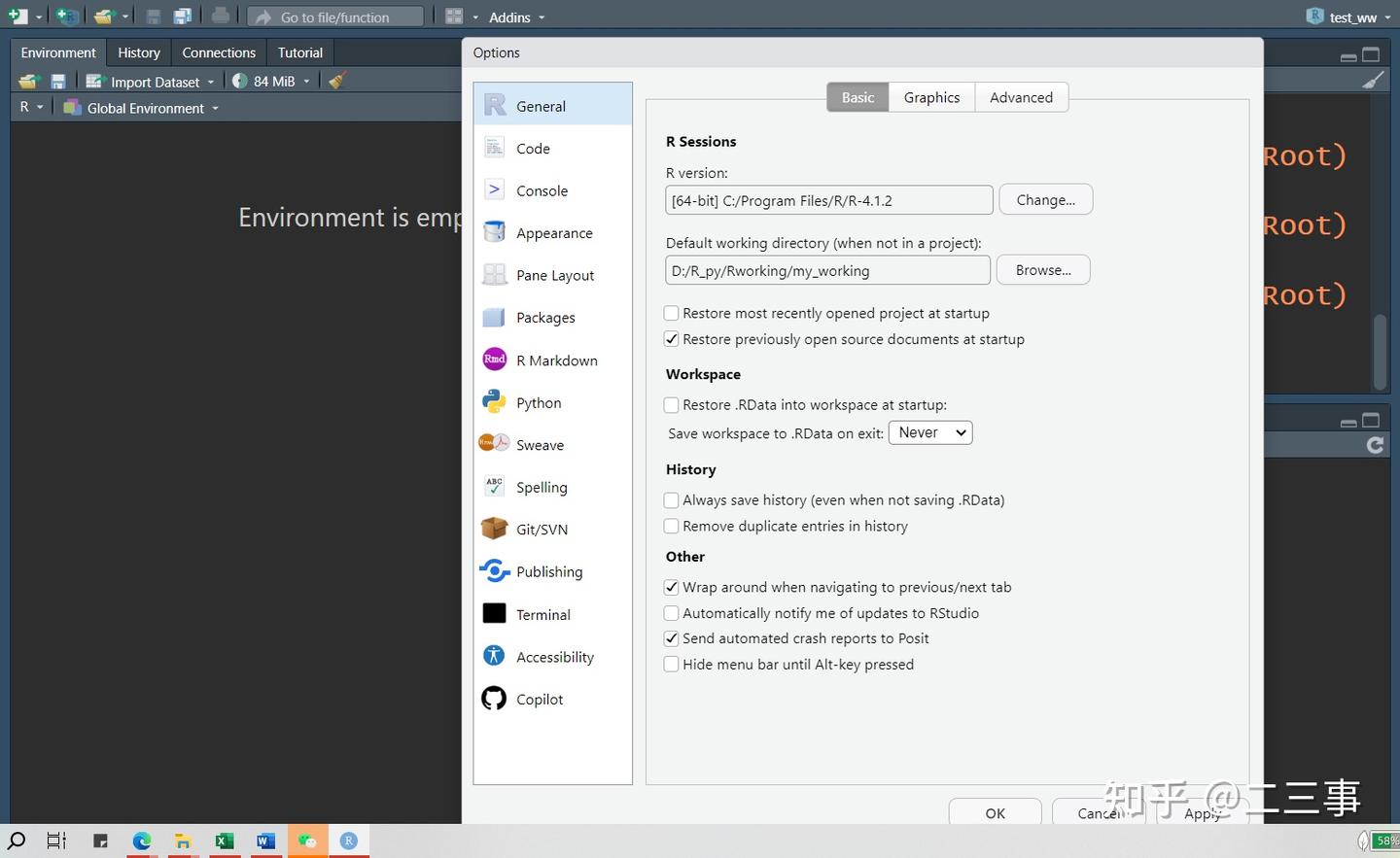Open the R language selector dropdown
This screenshot has width=1400, height=858.
pyautogui.click(x=31, y=107)
